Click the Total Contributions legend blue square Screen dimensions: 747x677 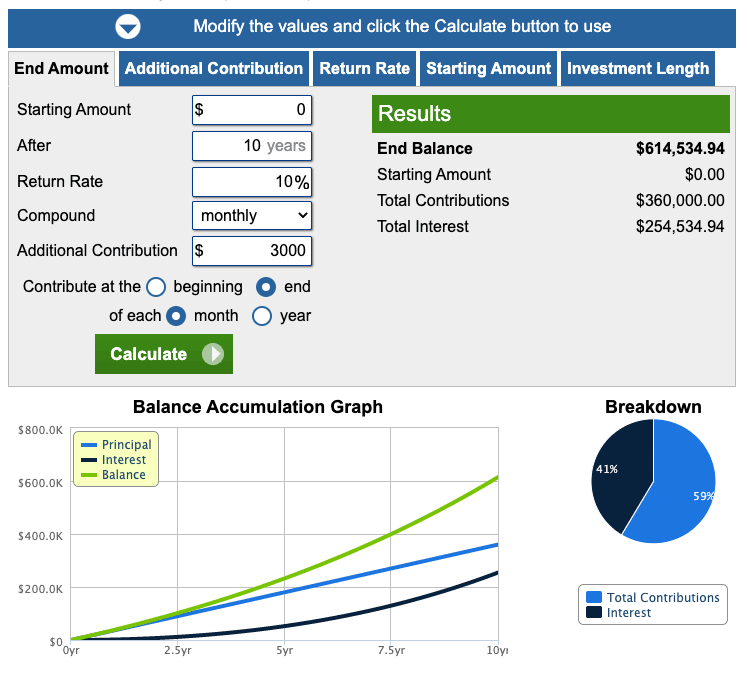(x=594, y=597)
